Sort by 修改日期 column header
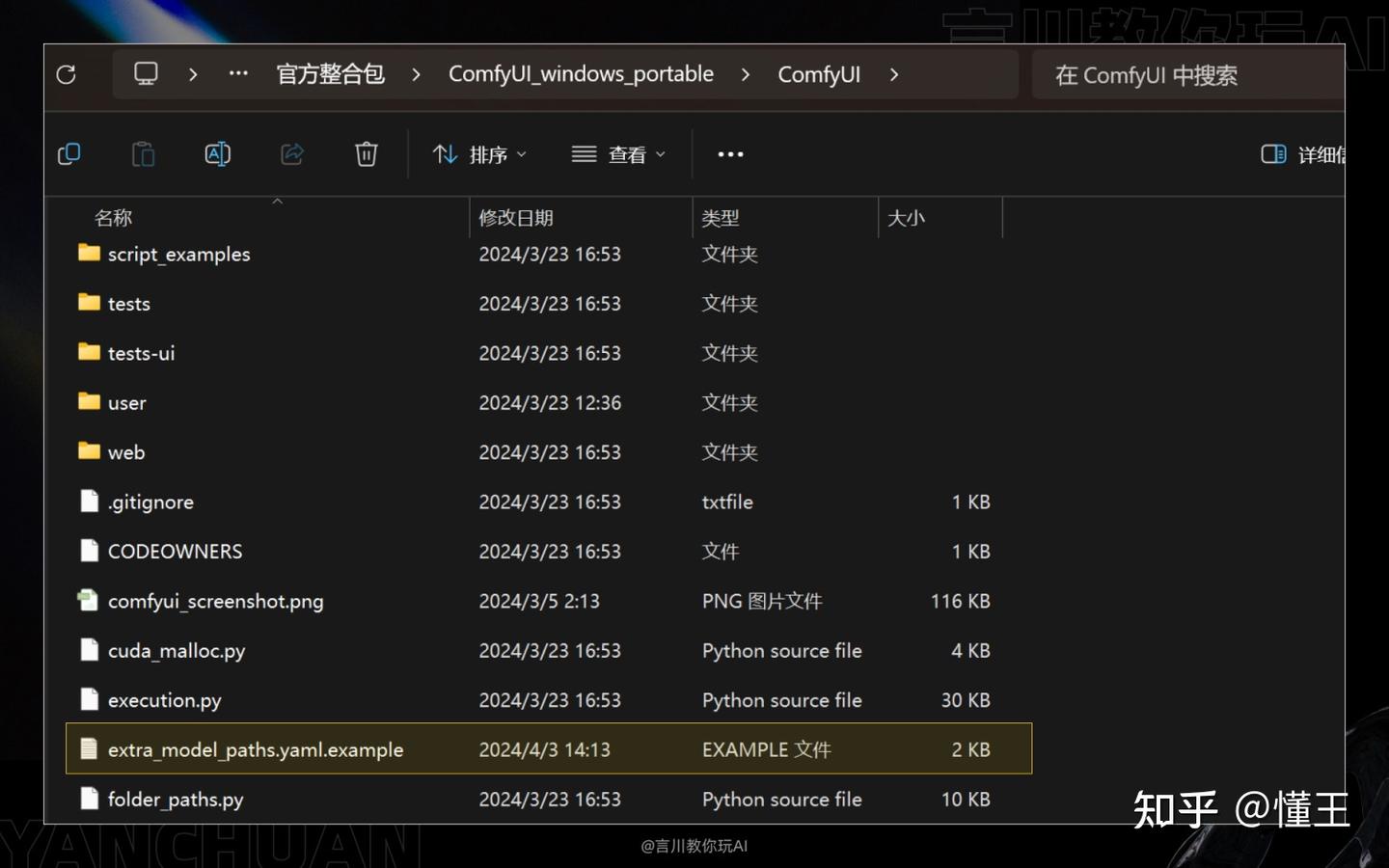Viewport: 1389px width, 868px height. [x=516, y=218]
